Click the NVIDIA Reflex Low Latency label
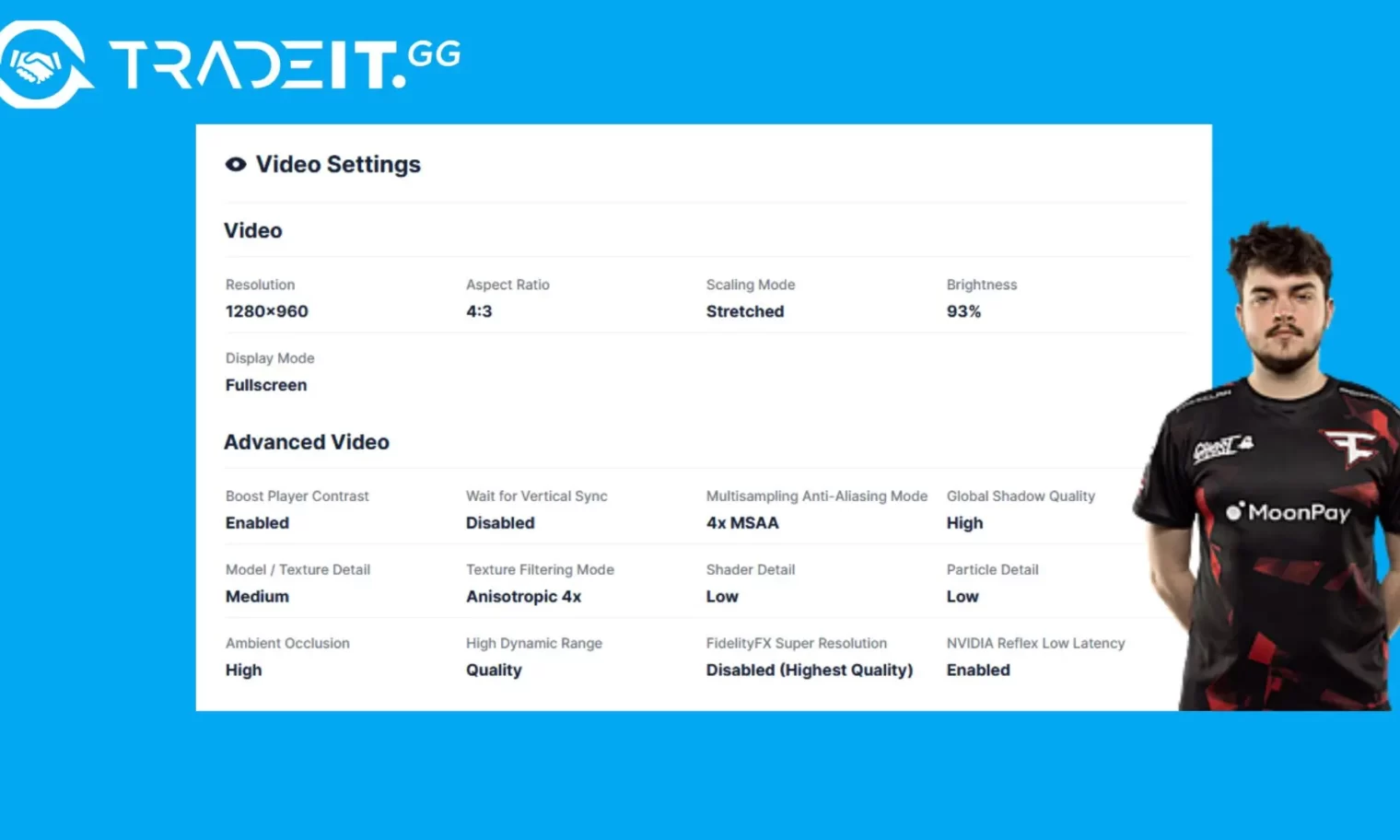This screenshot has width=1400, height=840. 1036,643
